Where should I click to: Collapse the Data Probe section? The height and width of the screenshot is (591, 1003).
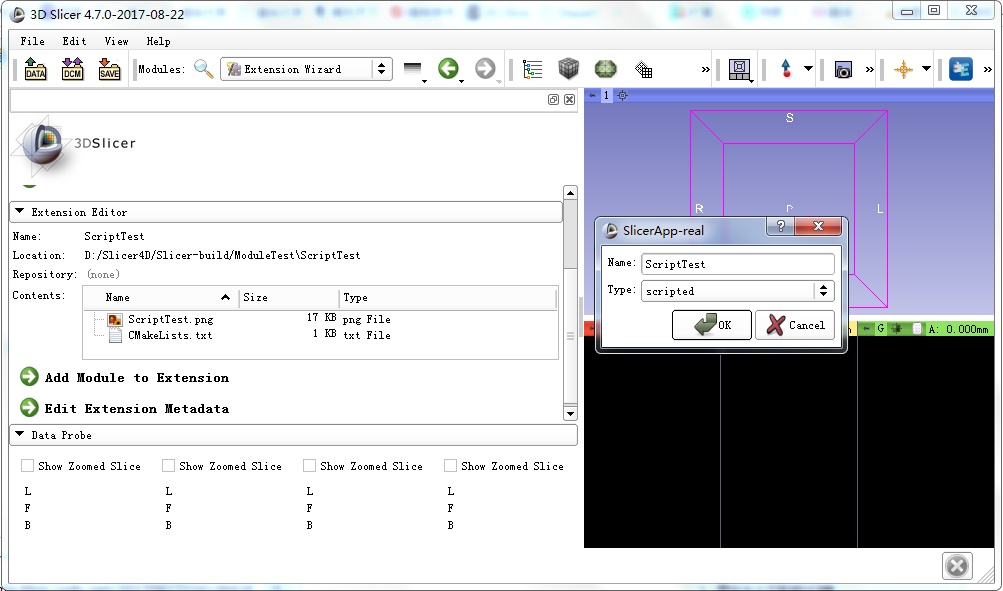pyautogui.click(x=294, y=435)
